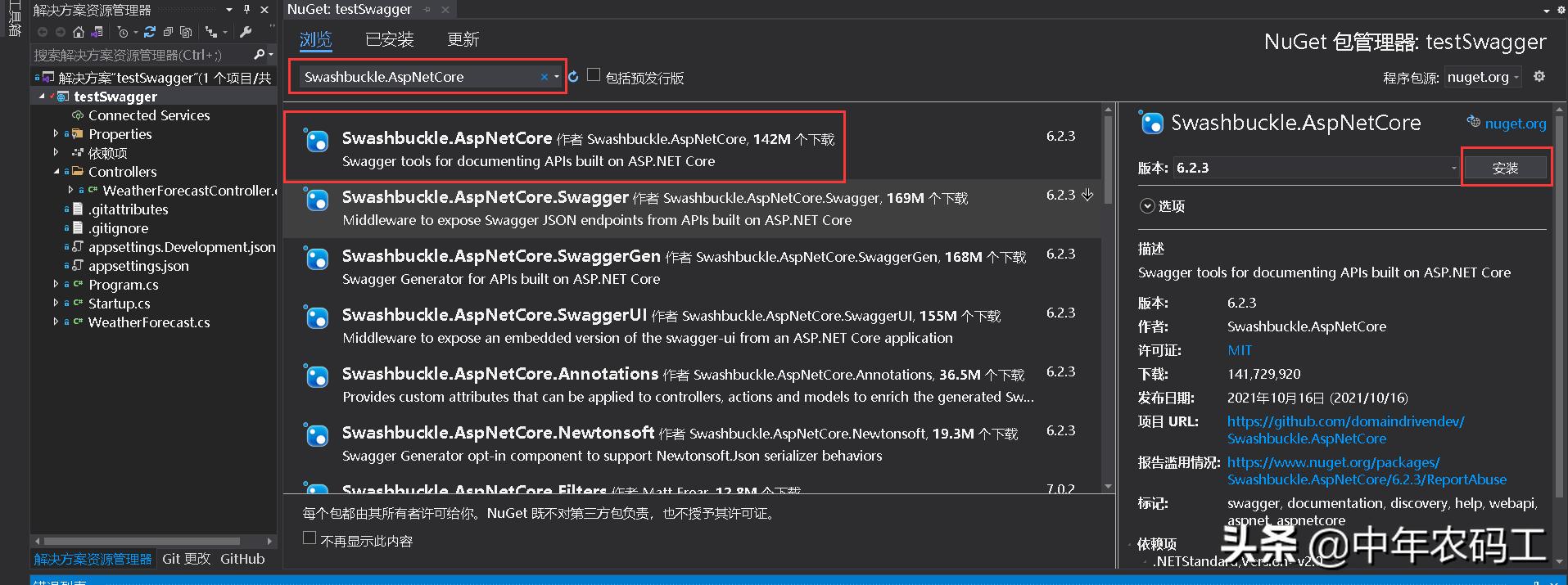Open the NuGet search history dropdown arrow
This screenshot has height=585, width=1568.
point(557,77)
